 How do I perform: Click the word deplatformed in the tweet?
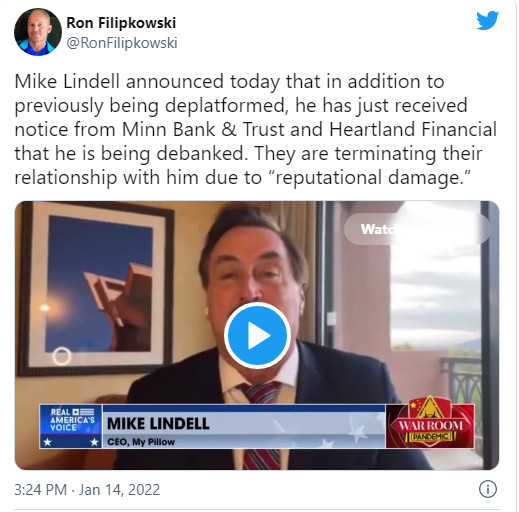pyautogui.click(x=227, y=106)
